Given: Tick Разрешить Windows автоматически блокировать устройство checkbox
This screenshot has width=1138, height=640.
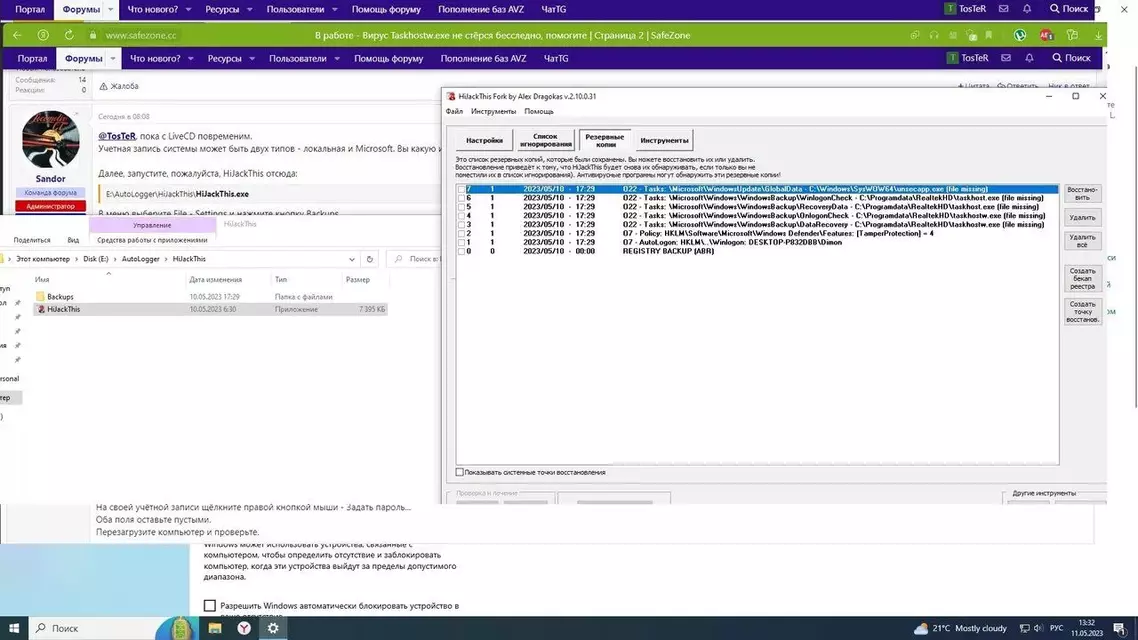Looking at the screenshot, I should tap(210, 605).
